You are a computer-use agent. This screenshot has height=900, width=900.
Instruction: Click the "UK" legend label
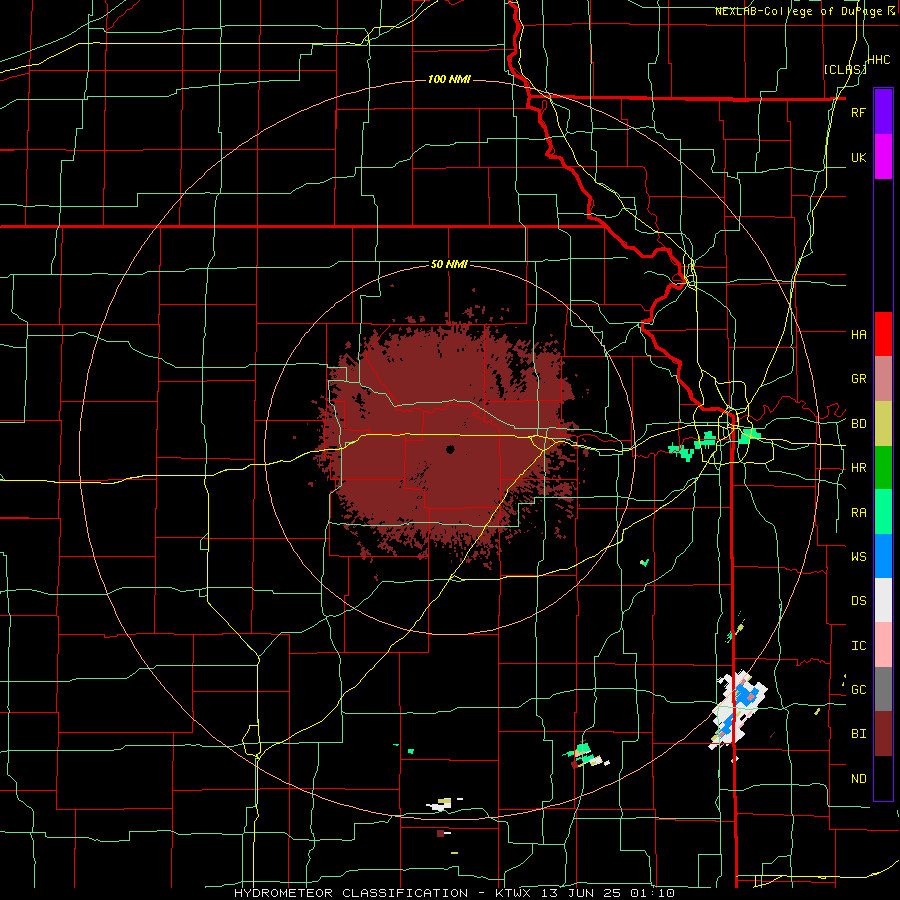pyautogui.click(x=858, y=157)
